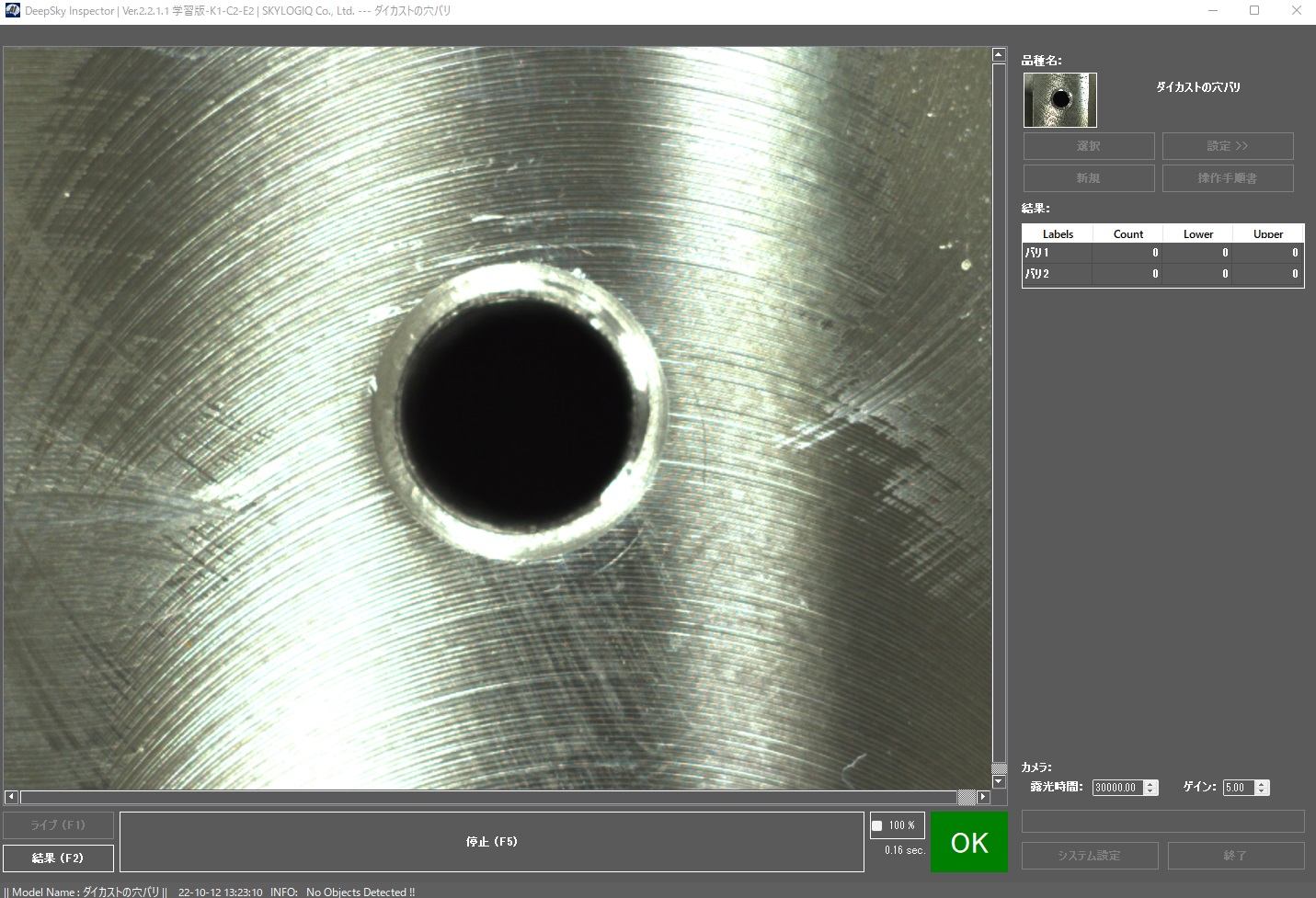Open 設定 >> settings panel

[x=1228, y=146]
